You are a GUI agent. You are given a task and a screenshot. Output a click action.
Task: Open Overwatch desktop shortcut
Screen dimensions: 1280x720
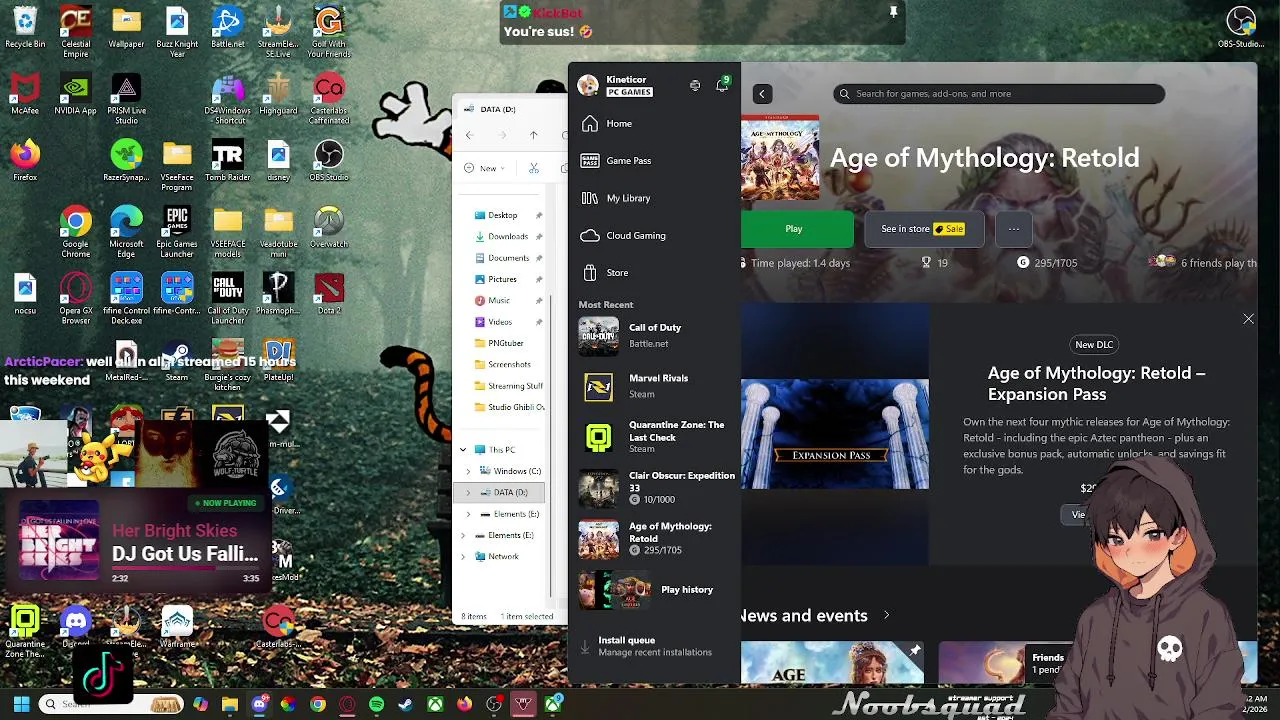pyautogui.click(x=329, y=228)
